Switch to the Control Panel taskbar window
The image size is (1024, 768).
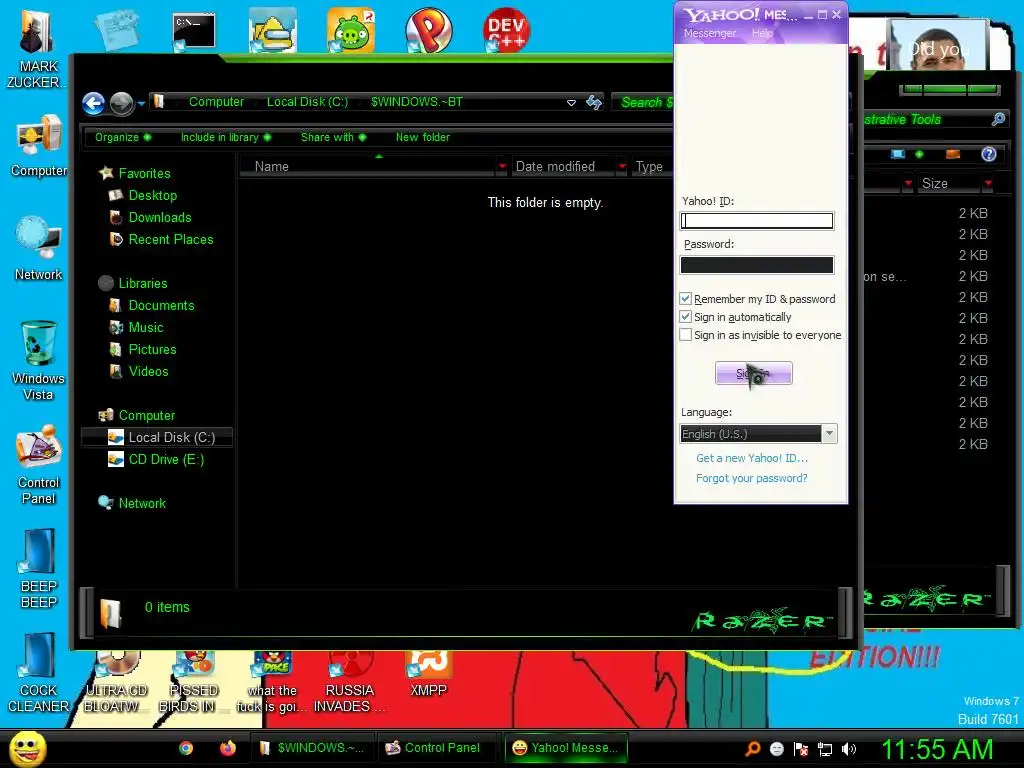tap(434, 748)
